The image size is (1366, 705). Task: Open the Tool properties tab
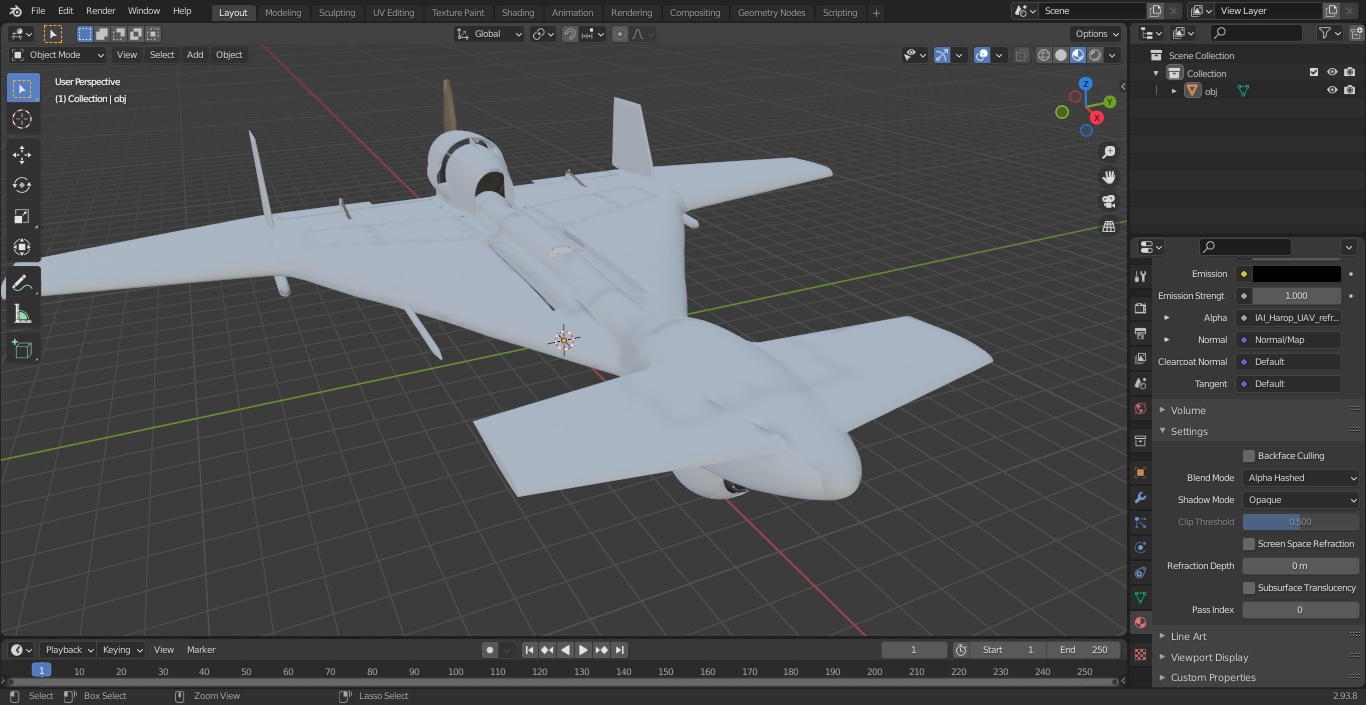(x=1140, y=277)
